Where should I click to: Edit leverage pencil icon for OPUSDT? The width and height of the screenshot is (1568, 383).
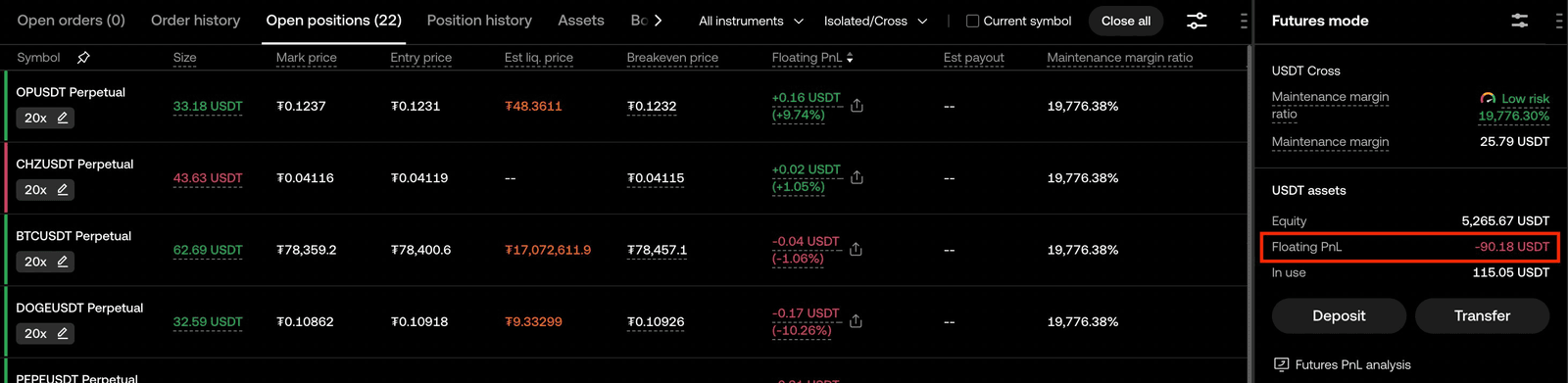point(63,118)
